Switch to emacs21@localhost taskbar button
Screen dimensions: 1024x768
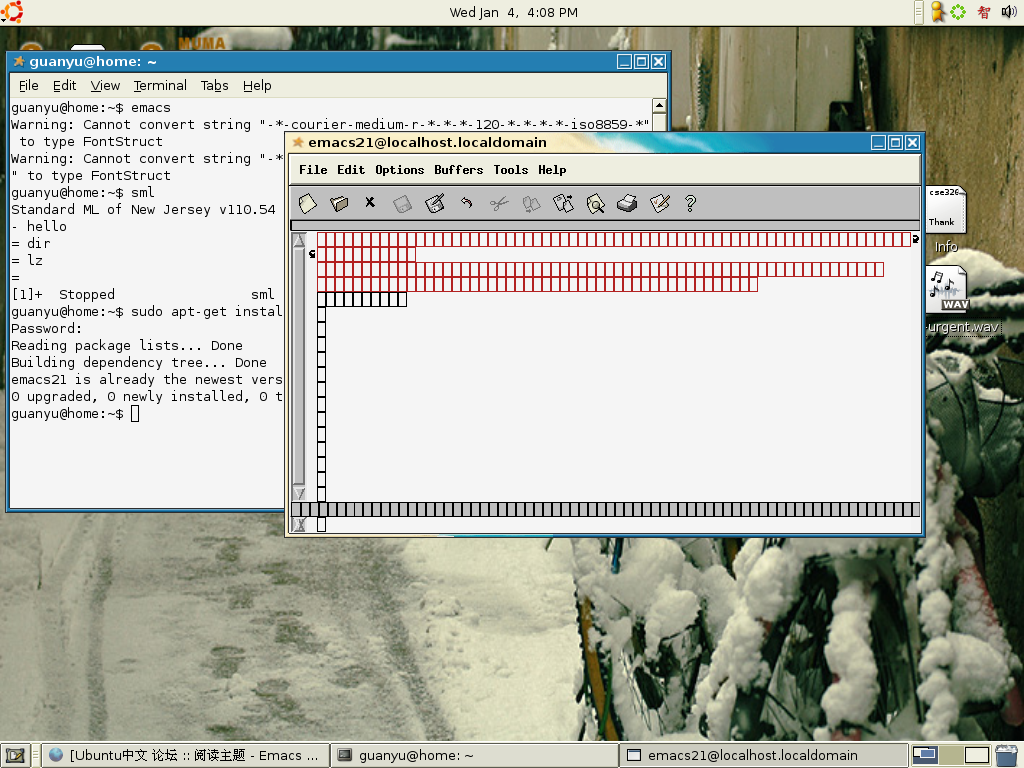[x=763, y=756]
